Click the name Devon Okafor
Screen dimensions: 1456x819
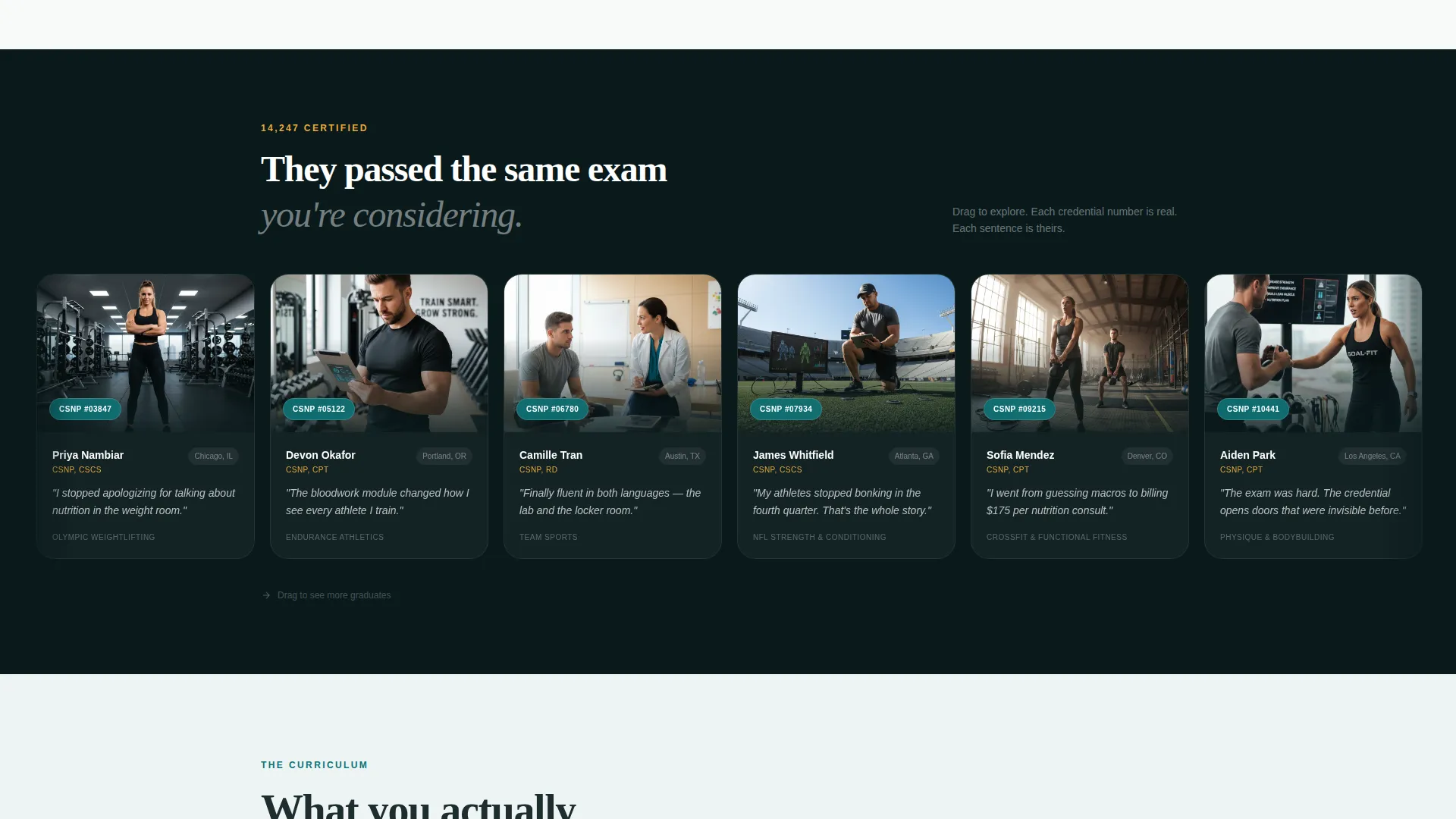[x=320, y=455]
